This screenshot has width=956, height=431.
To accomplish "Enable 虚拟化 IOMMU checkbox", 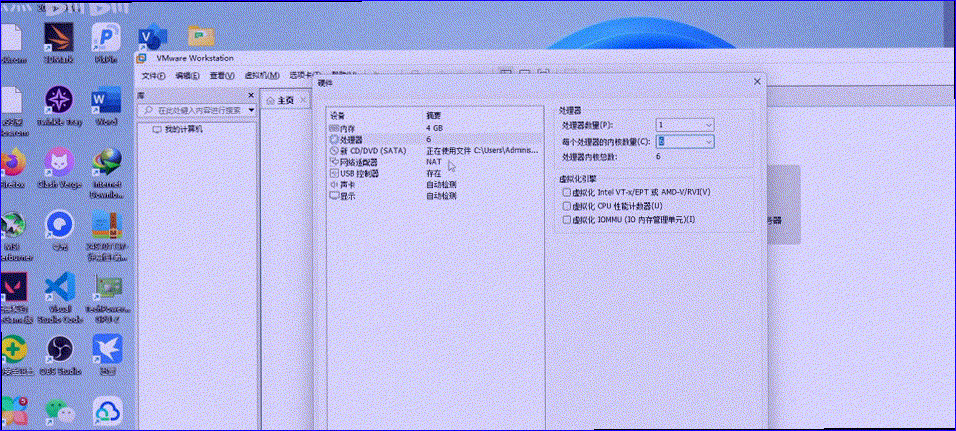I will 567,220.
